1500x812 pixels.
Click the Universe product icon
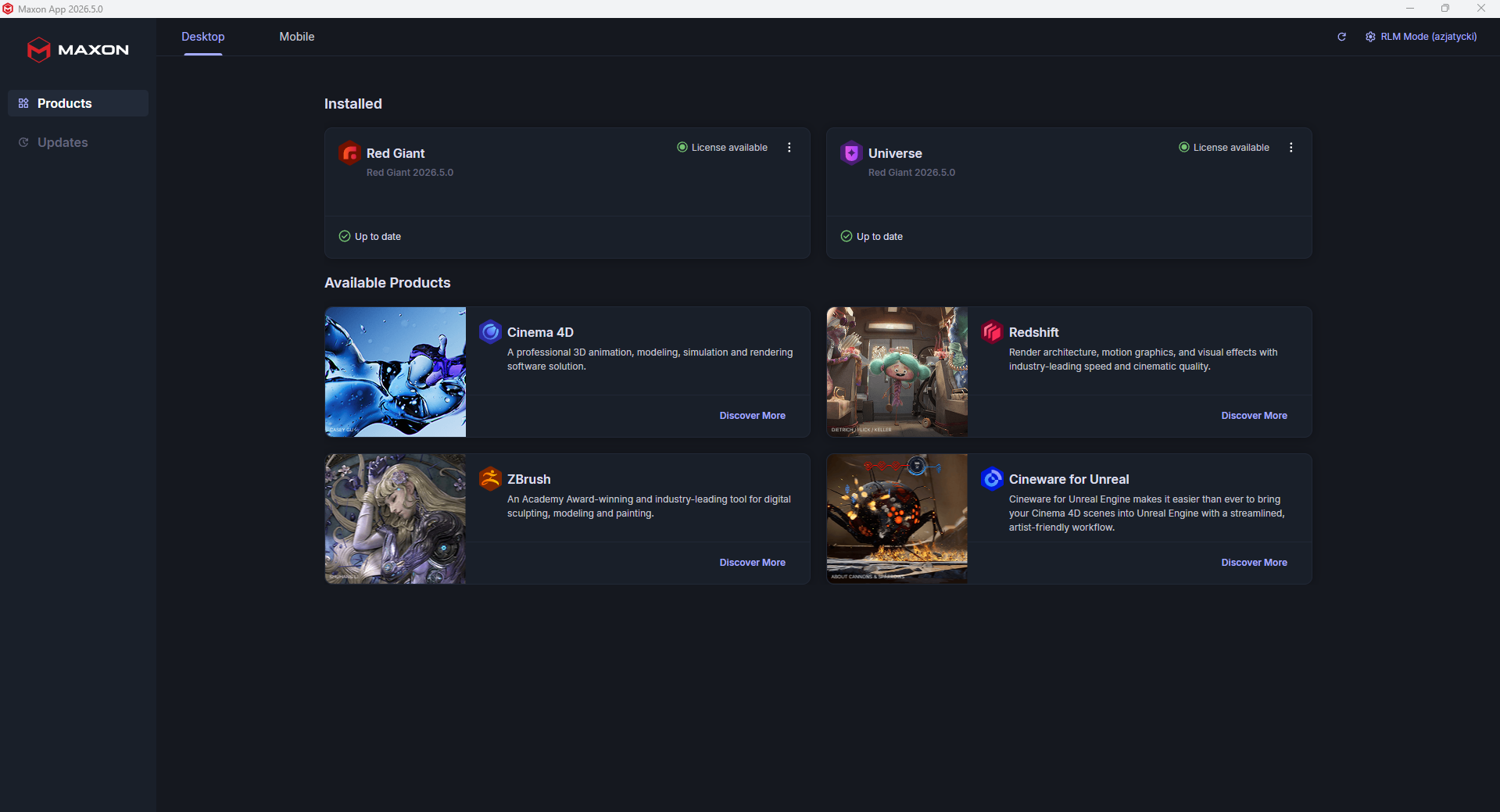click(x=851, y=153)
